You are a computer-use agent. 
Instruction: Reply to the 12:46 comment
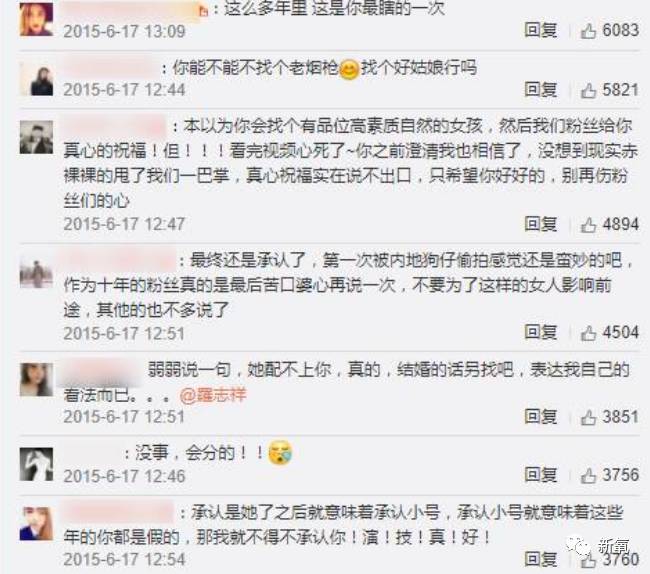click(541, 475)
